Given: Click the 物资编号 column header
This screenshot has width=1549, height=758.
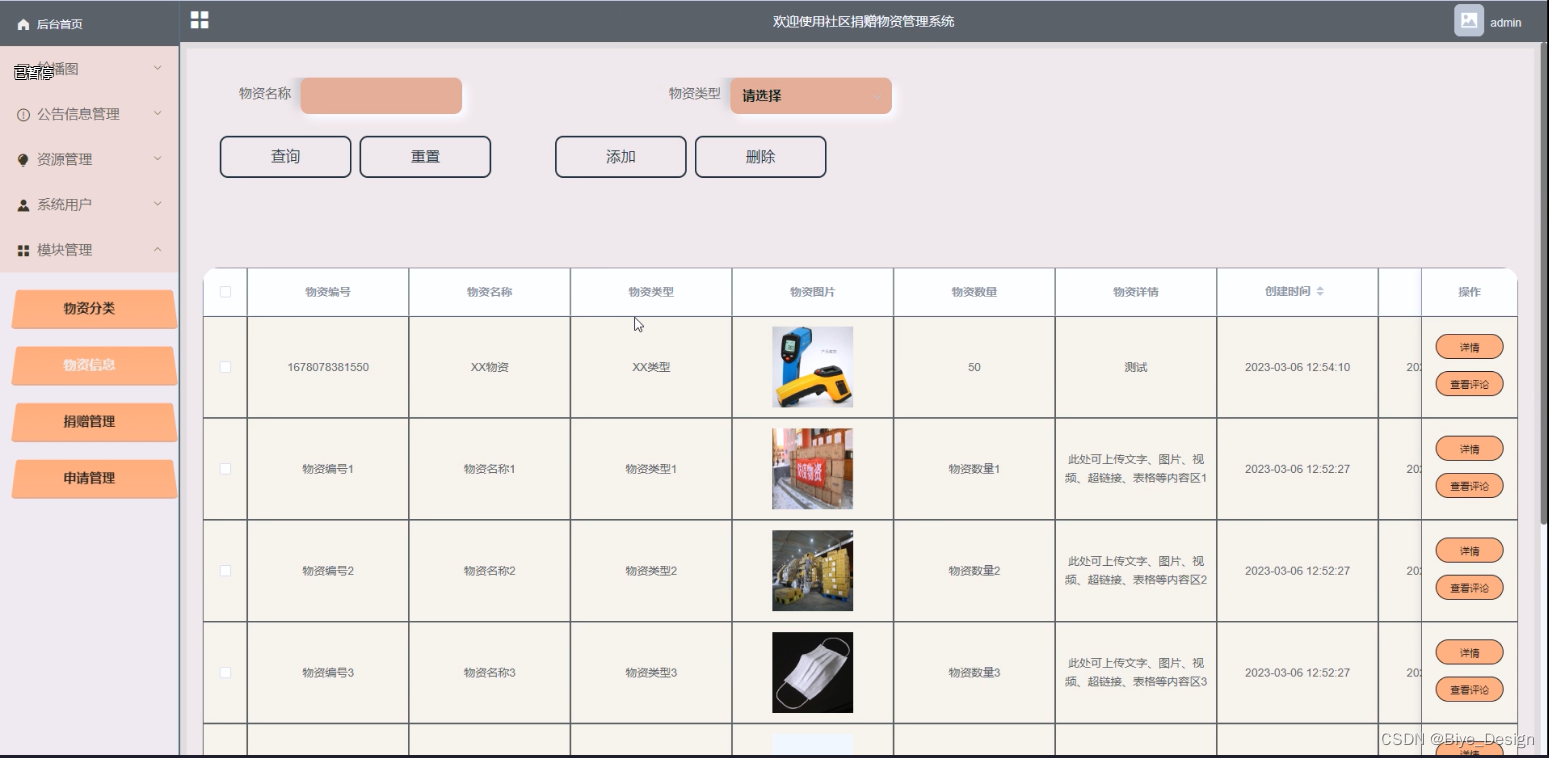Looking at the screenshot, I should (328, 292).
